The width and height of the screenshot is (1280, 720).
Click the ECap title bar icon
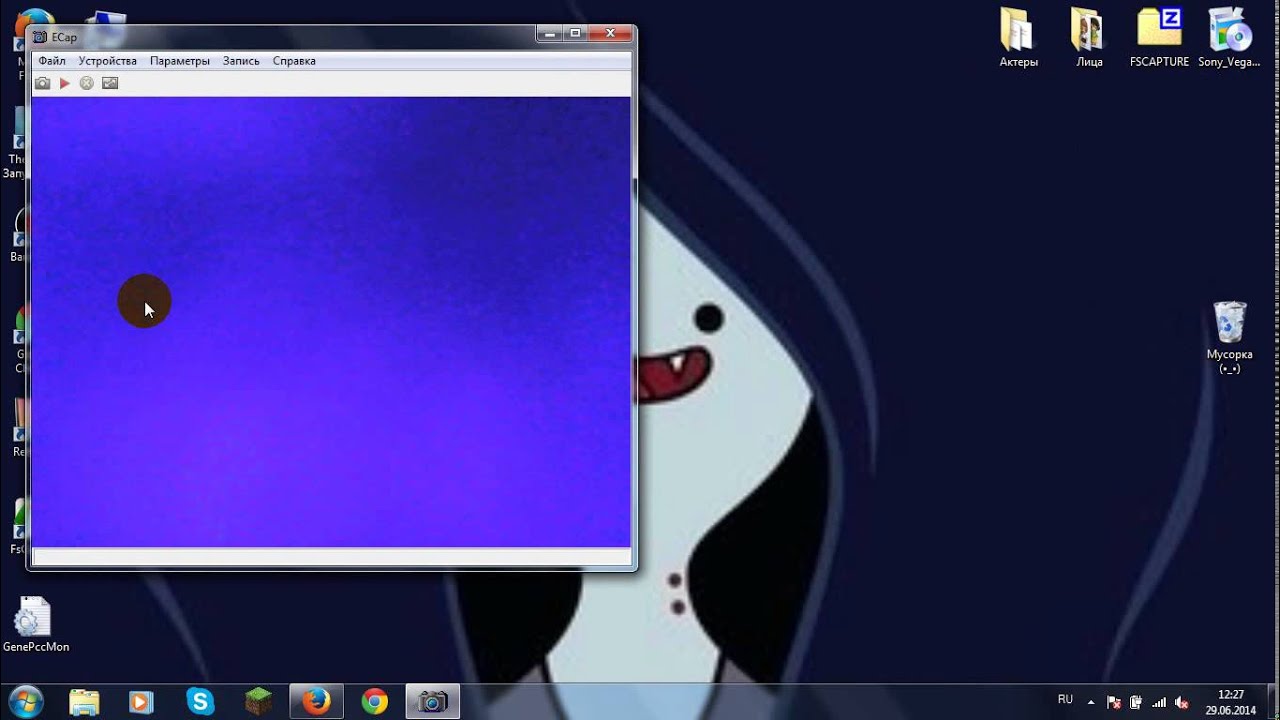(40, 37)
